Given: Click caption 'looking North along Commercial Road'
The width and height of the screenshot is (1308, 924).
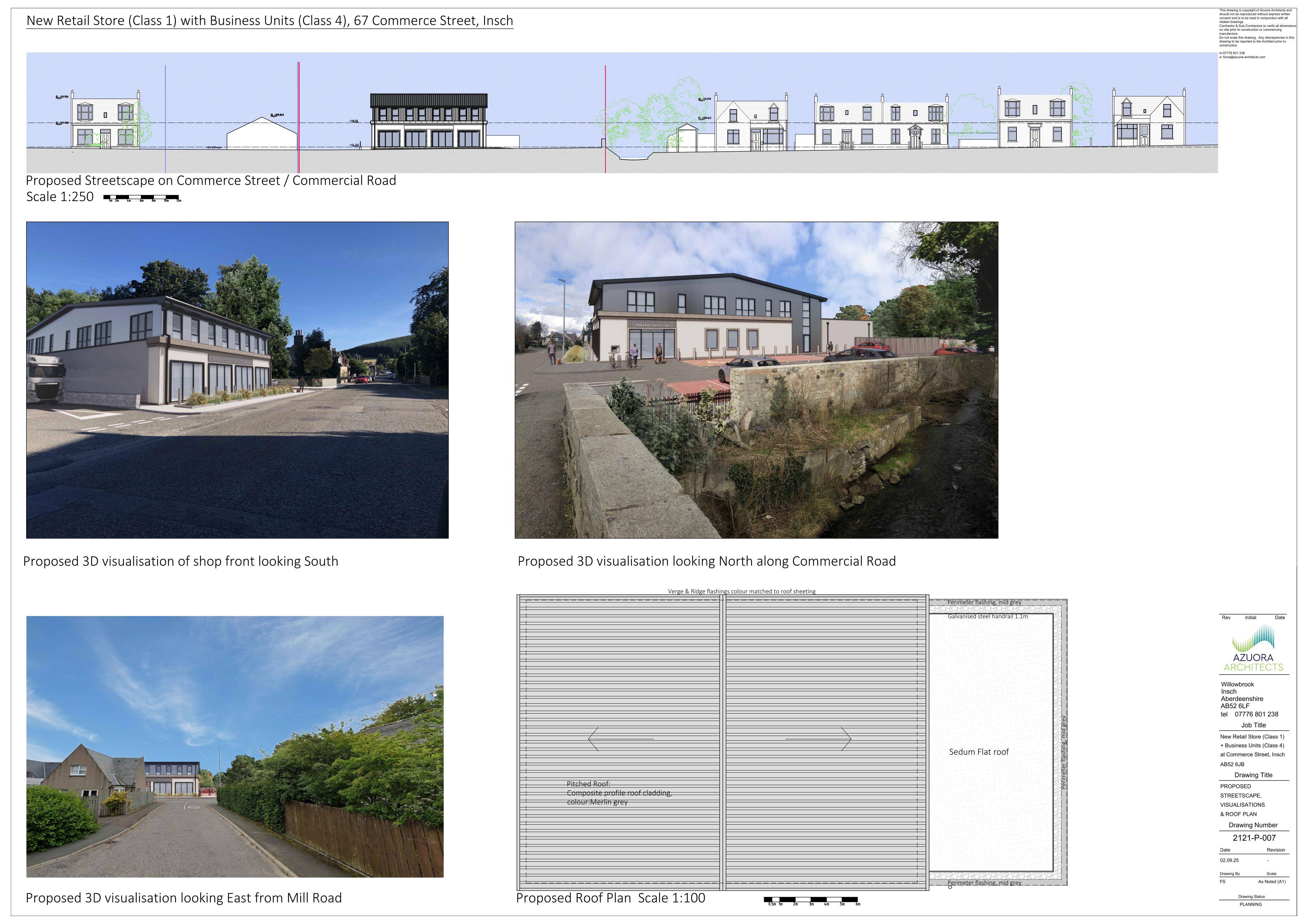Looking at the screenshot, I should pos(706,561).
